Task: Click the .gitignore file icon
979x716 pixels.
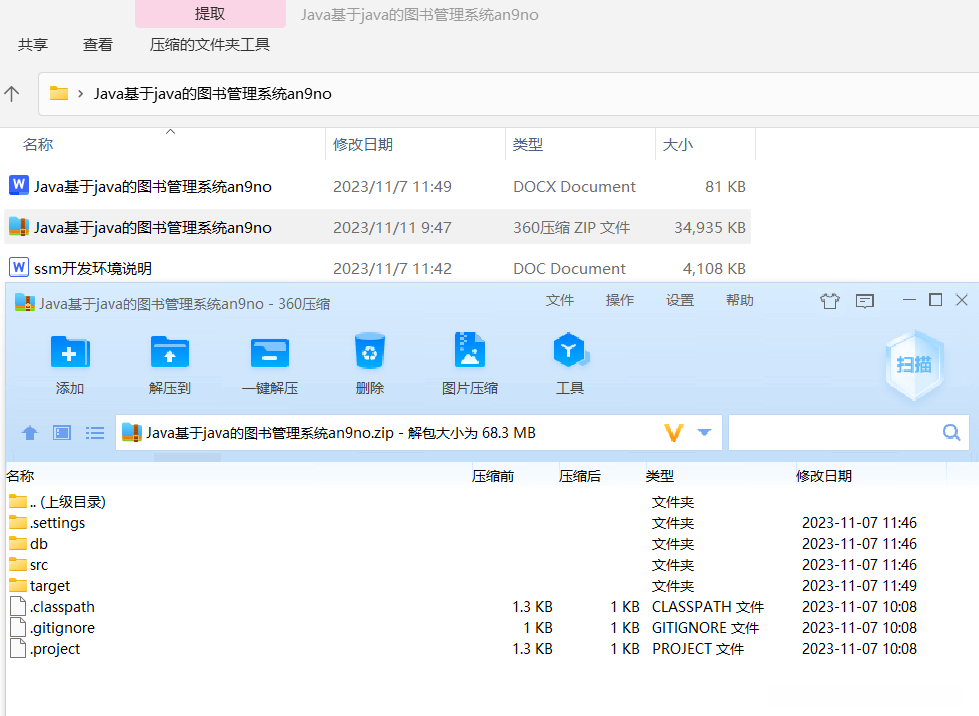Action: tap(19, 627)
